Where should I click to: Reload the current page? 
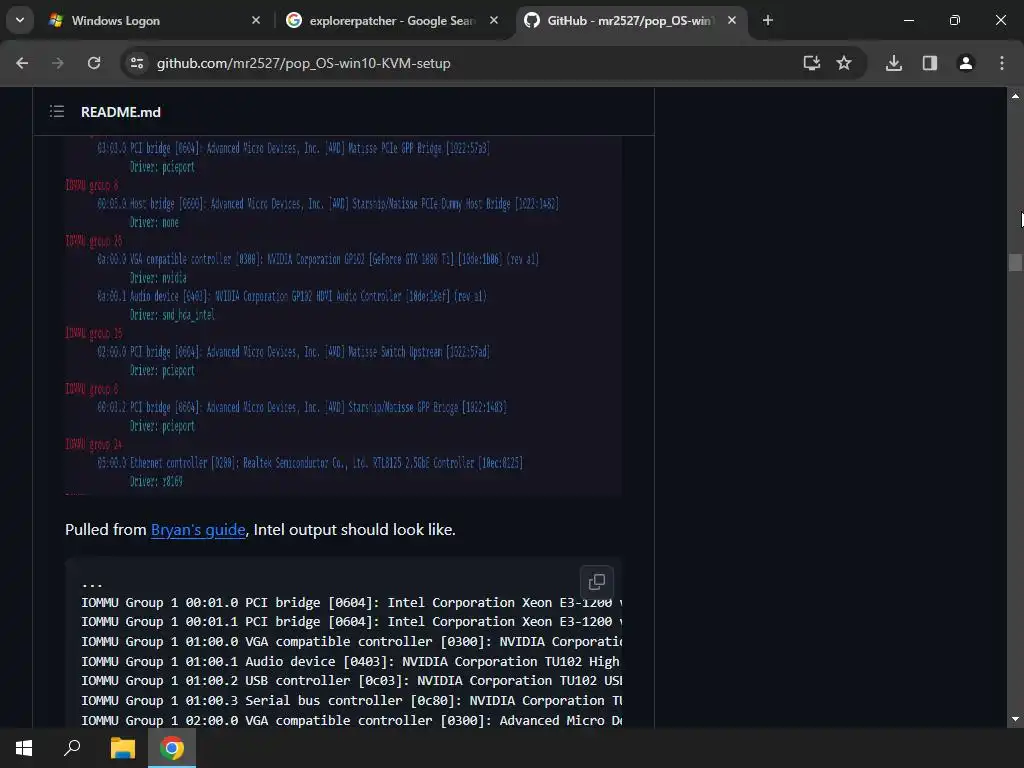94,63
